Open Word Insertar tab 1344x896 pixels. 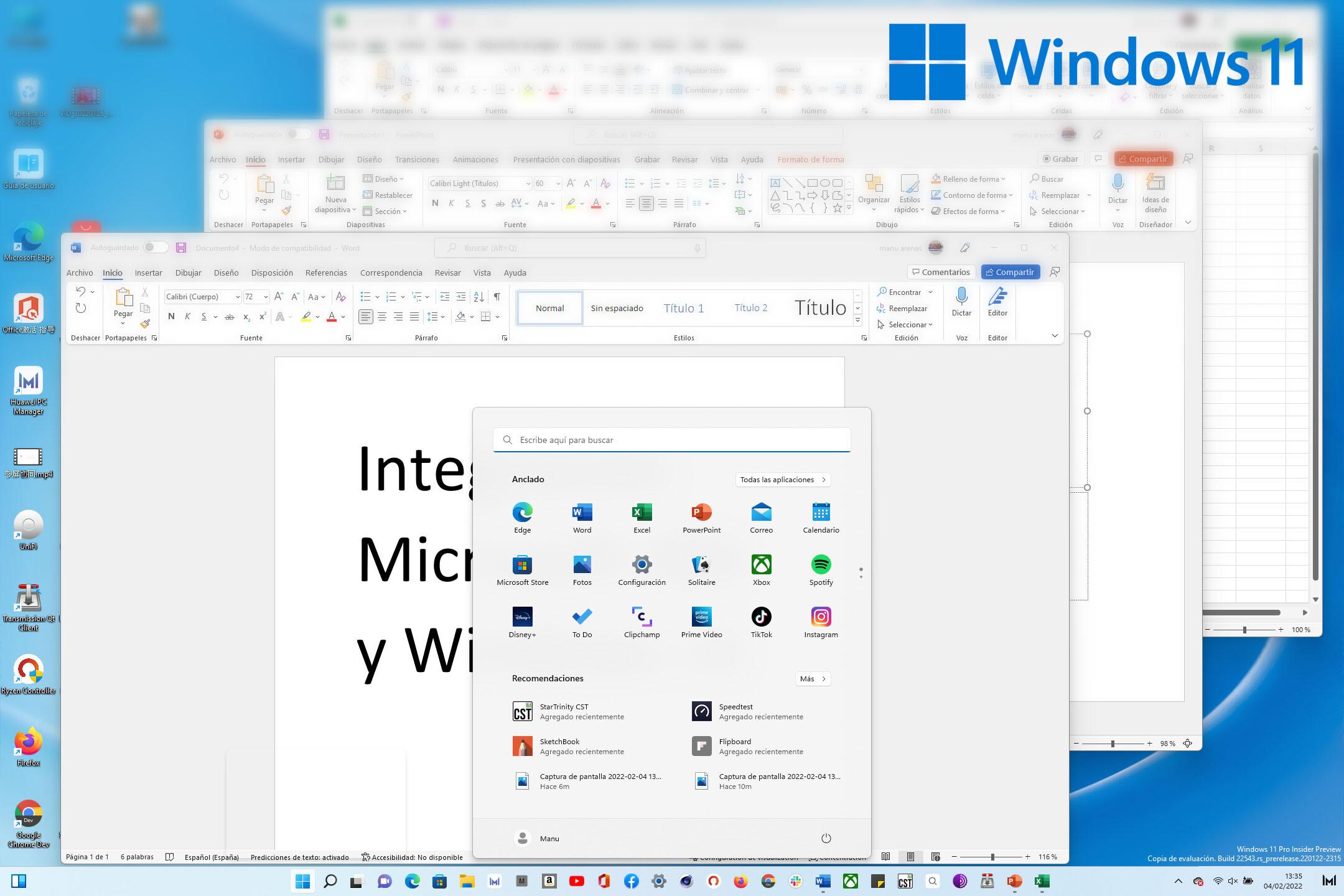click(x=148, y=273)
